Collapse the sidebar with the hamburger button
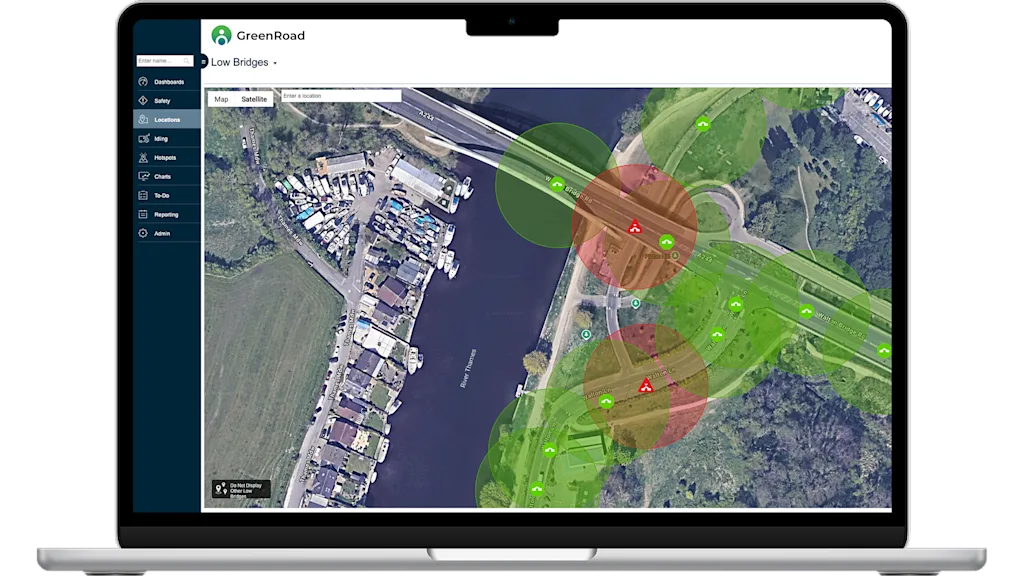This screenshot has width=1024, height=576. point(204,61)
